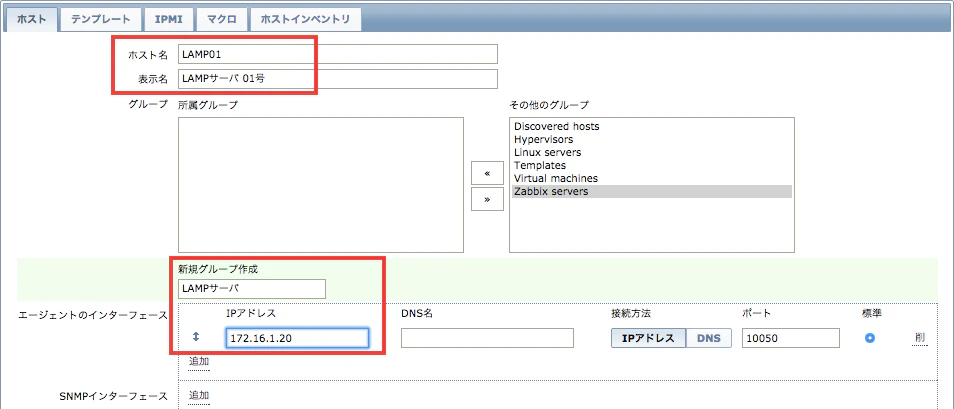954x409 pixels.
Task: Click the ポート field showing 10050
Action: [791, 338]
